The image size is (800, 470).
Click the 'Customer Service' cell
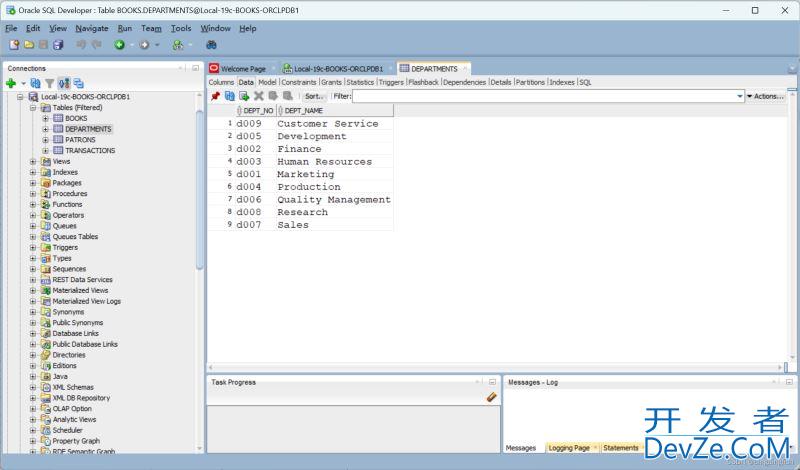click(x=335, y=123)
